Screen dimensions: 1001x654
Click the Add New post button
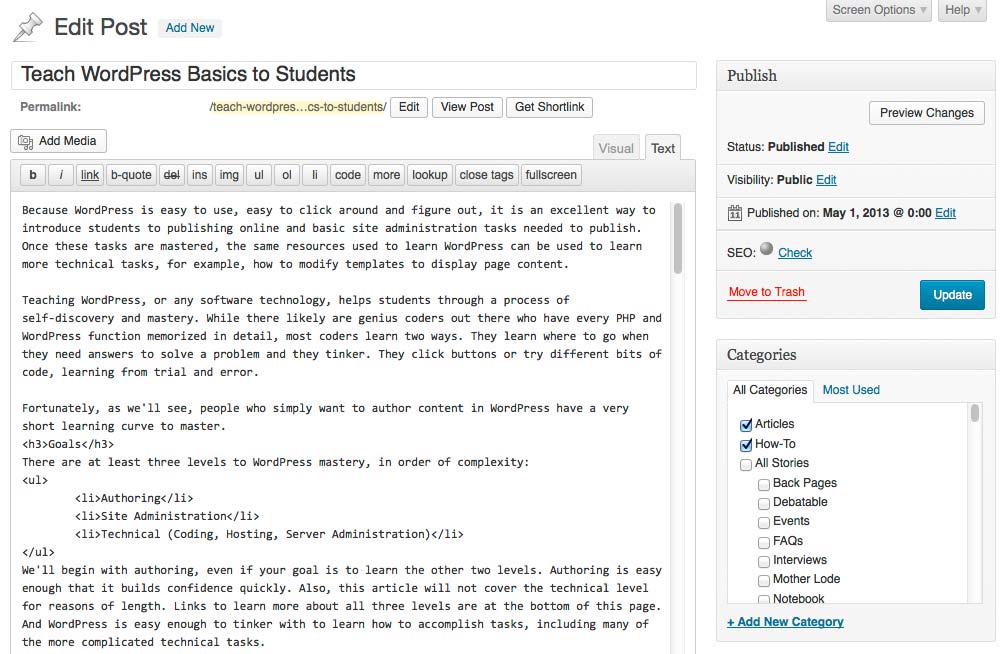point(190,28)
